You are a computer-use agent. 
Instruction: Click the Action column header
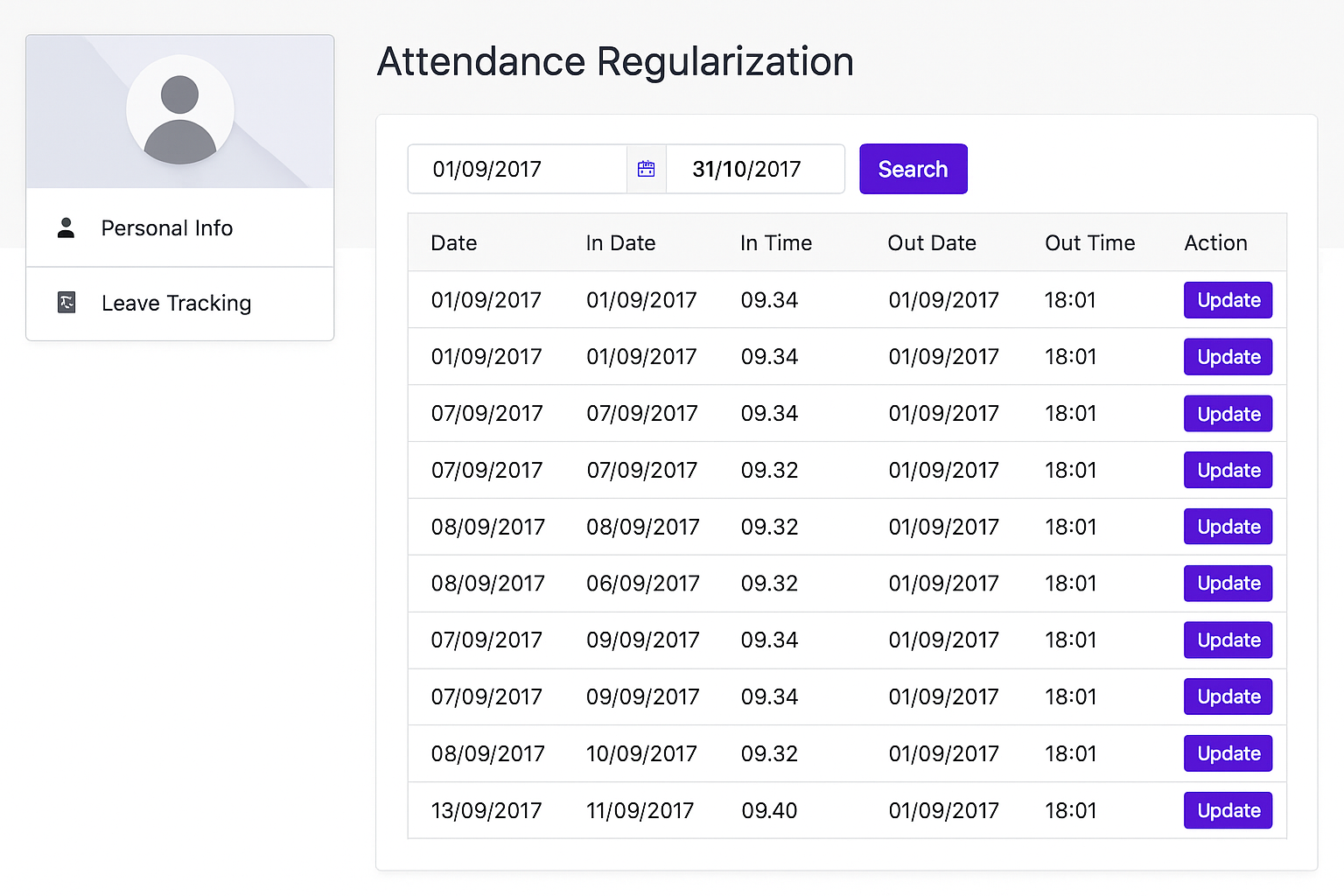[x=1215, y=243]
